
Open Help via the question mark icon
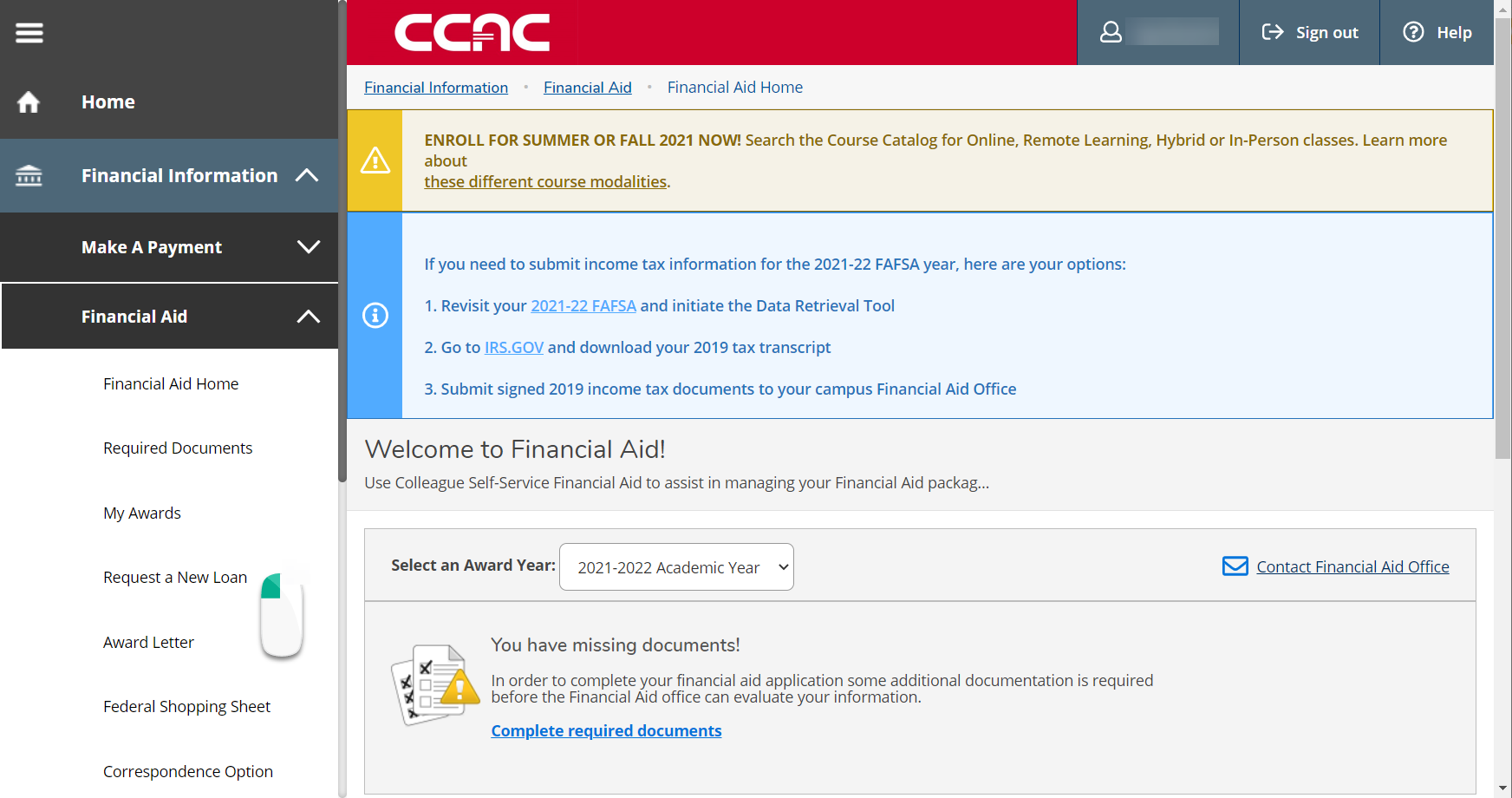pyautogui.click(x=1412, y=32)
